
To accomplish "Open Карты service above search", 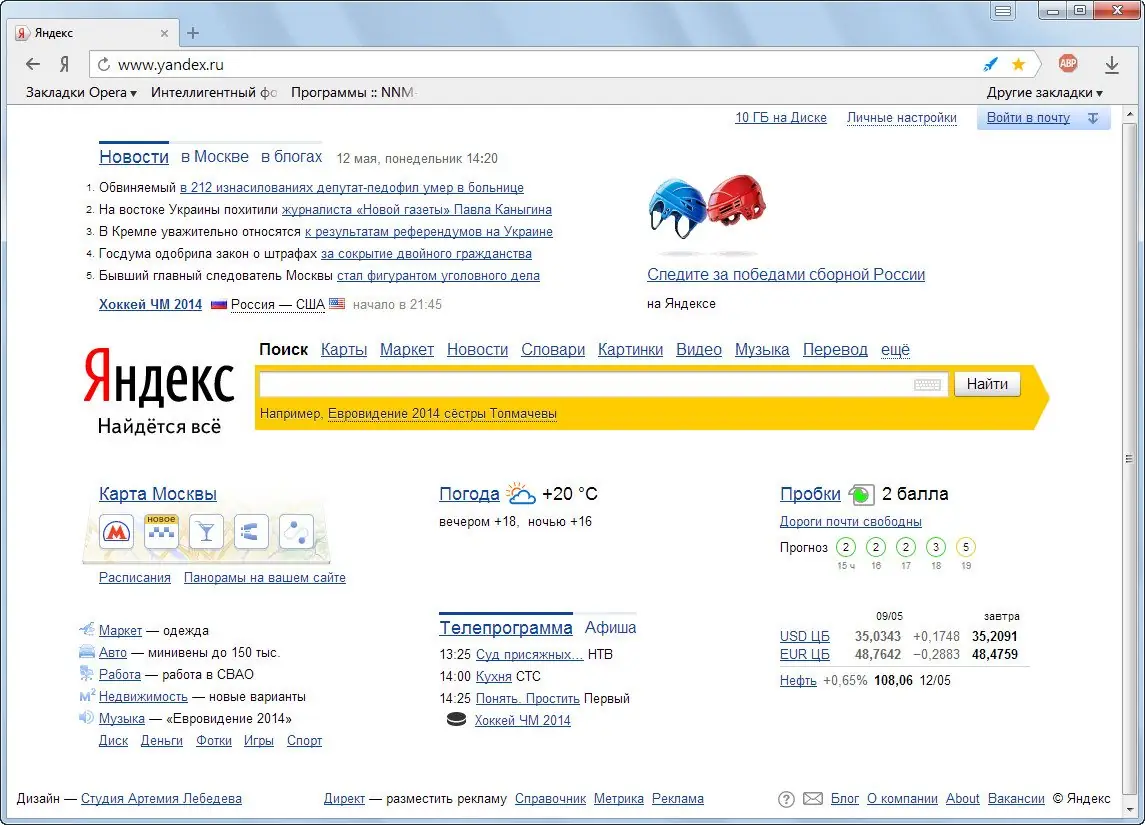I will click(x=344, y=350).
